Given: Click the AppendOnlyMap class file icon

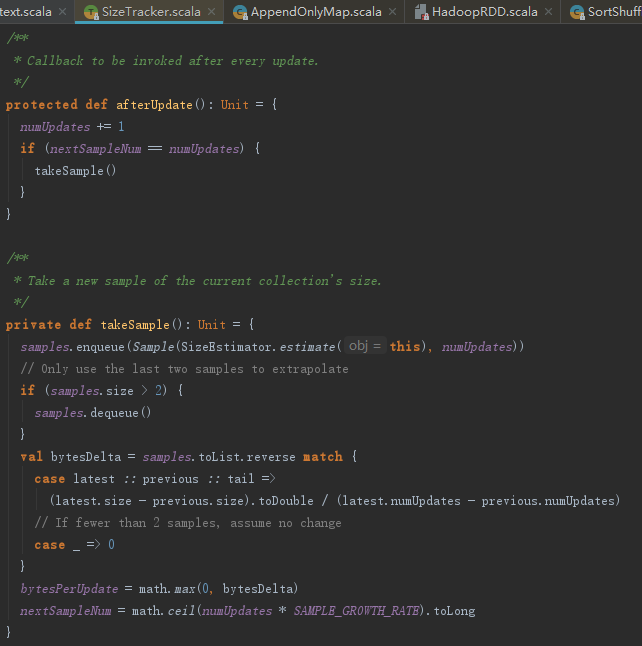Looking at the screenshot, I should click(x=240, y=12).
